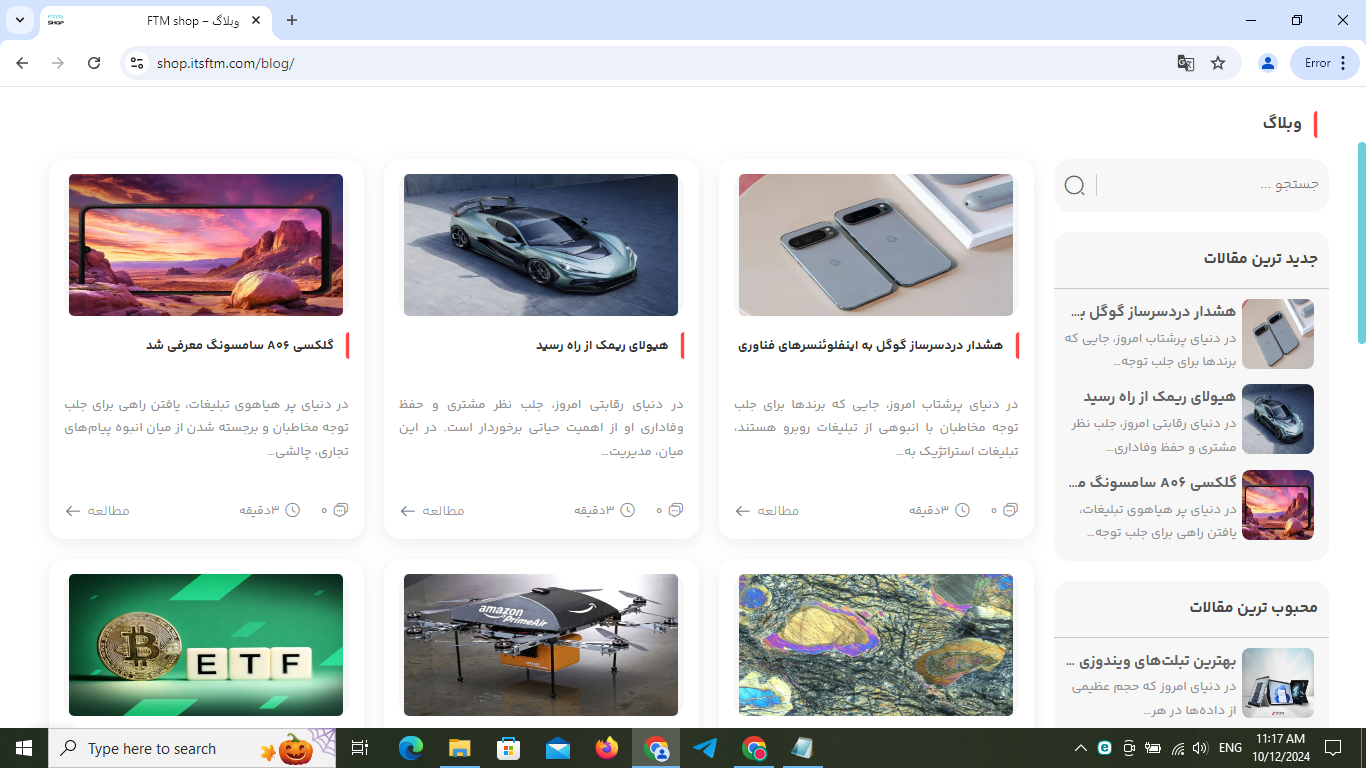Open the Rimac sports car card image
This screenshot has height=768, width=1366.
[x=541, y=245]
